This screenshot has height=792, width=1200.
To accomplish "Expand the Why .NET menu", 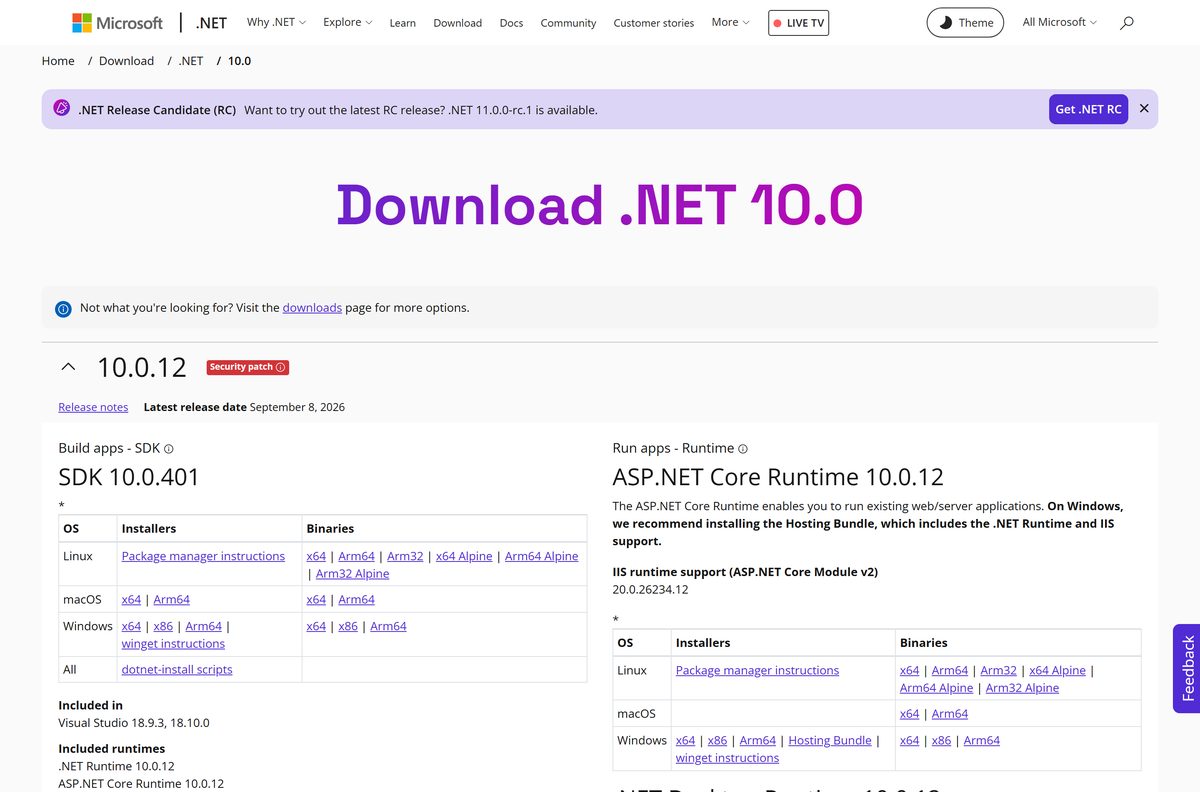I will click(x=276, y=22).
